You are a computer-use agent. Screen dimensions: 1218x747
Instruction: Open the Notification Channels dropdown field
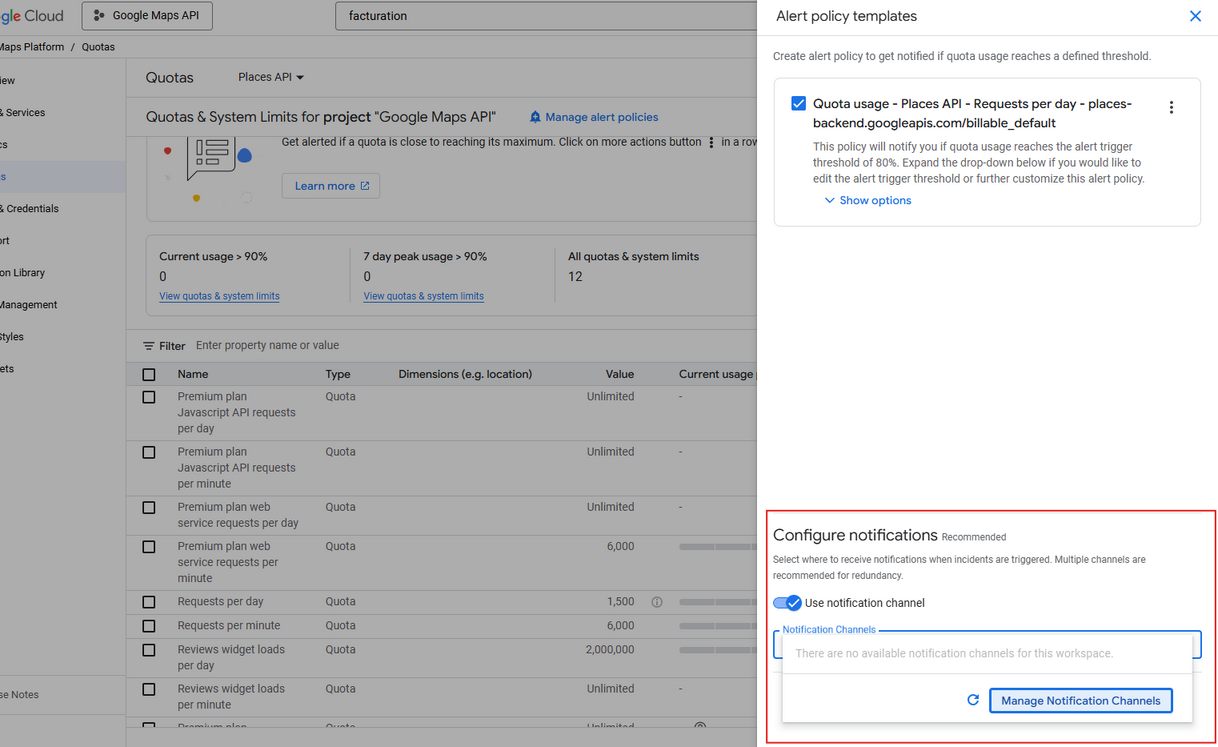(x=987, y=644)
